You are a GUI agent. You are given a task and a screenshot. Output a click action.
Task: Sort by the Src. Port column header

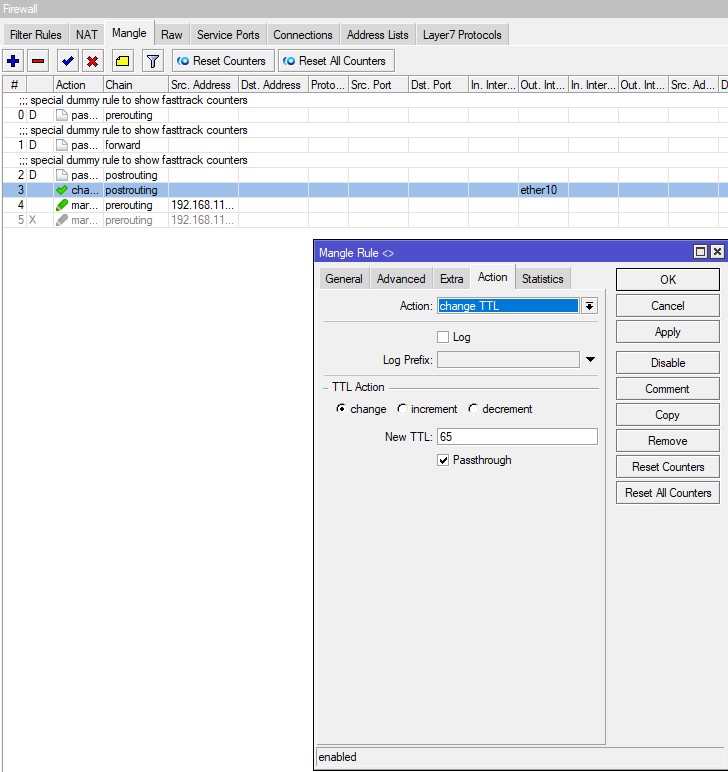tap(378, 85)
